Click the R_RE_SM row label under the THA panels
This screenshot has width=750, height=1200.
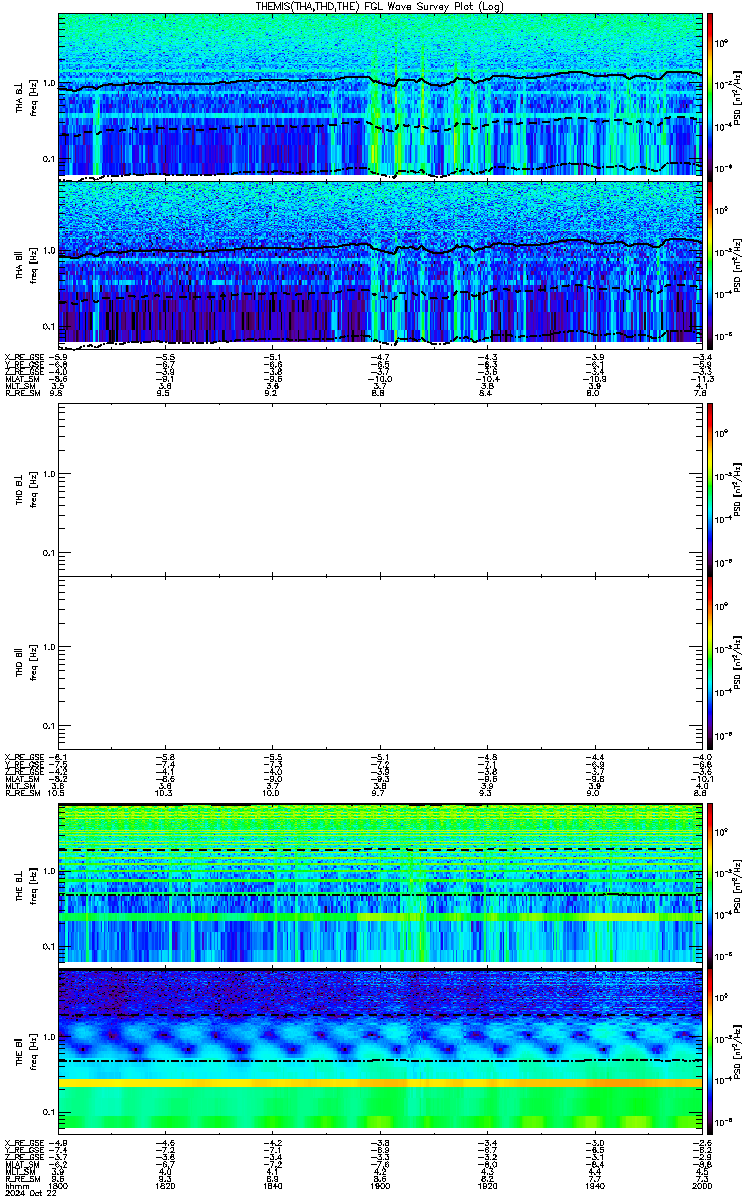tap(22, 393)
